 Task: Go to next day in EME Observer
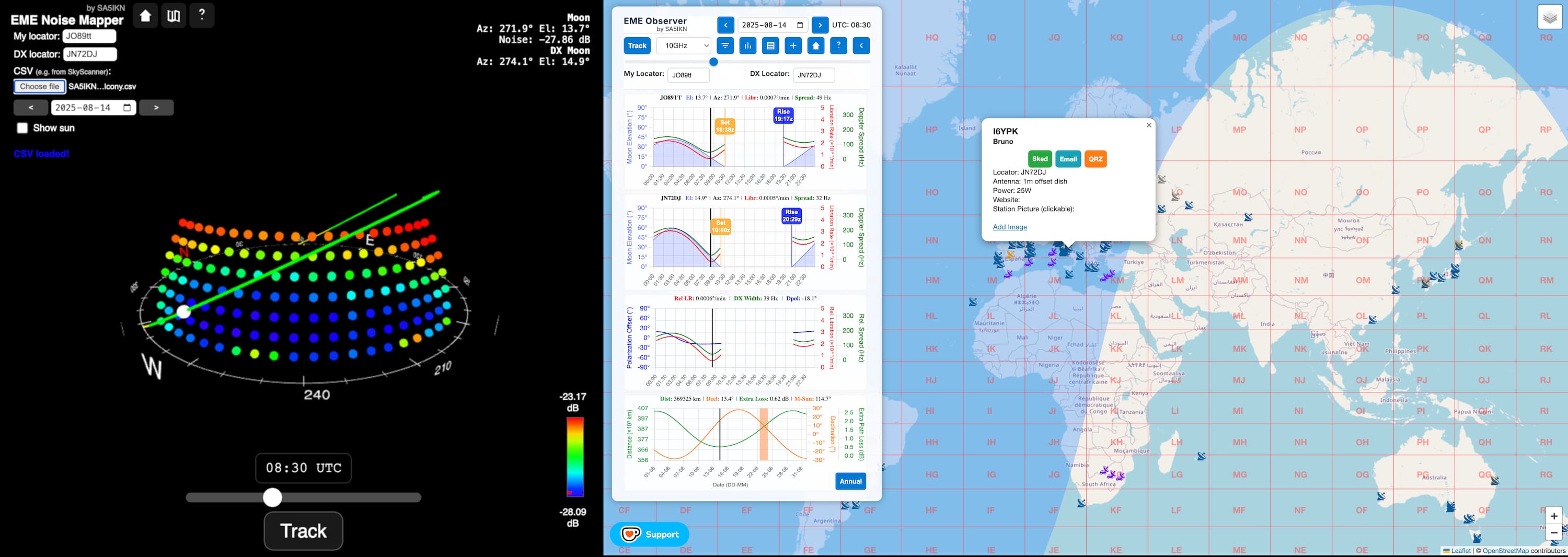coord(820,25)
